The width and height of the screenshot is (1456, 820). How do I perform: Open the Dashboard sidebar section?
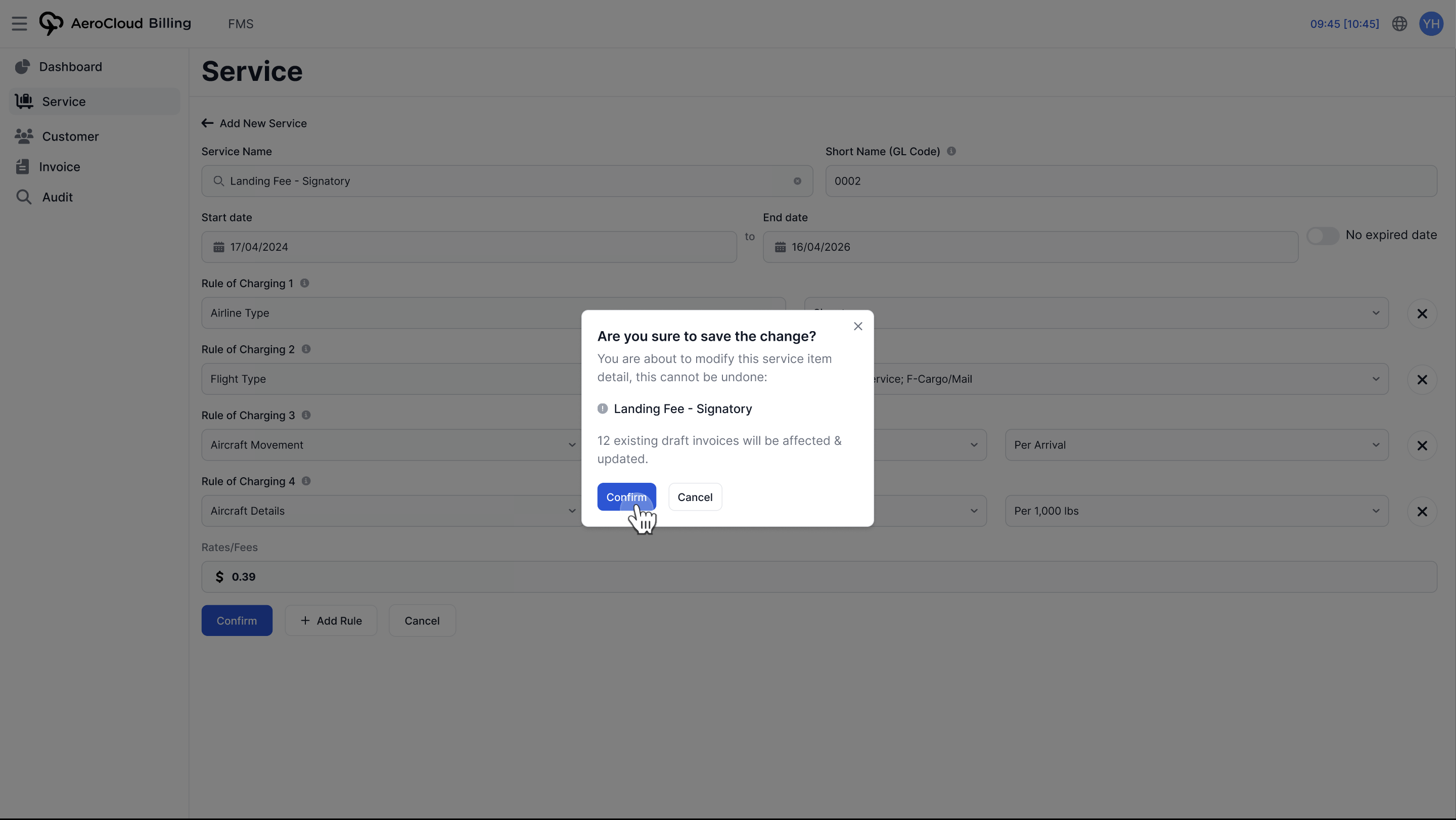click(70, 66)
